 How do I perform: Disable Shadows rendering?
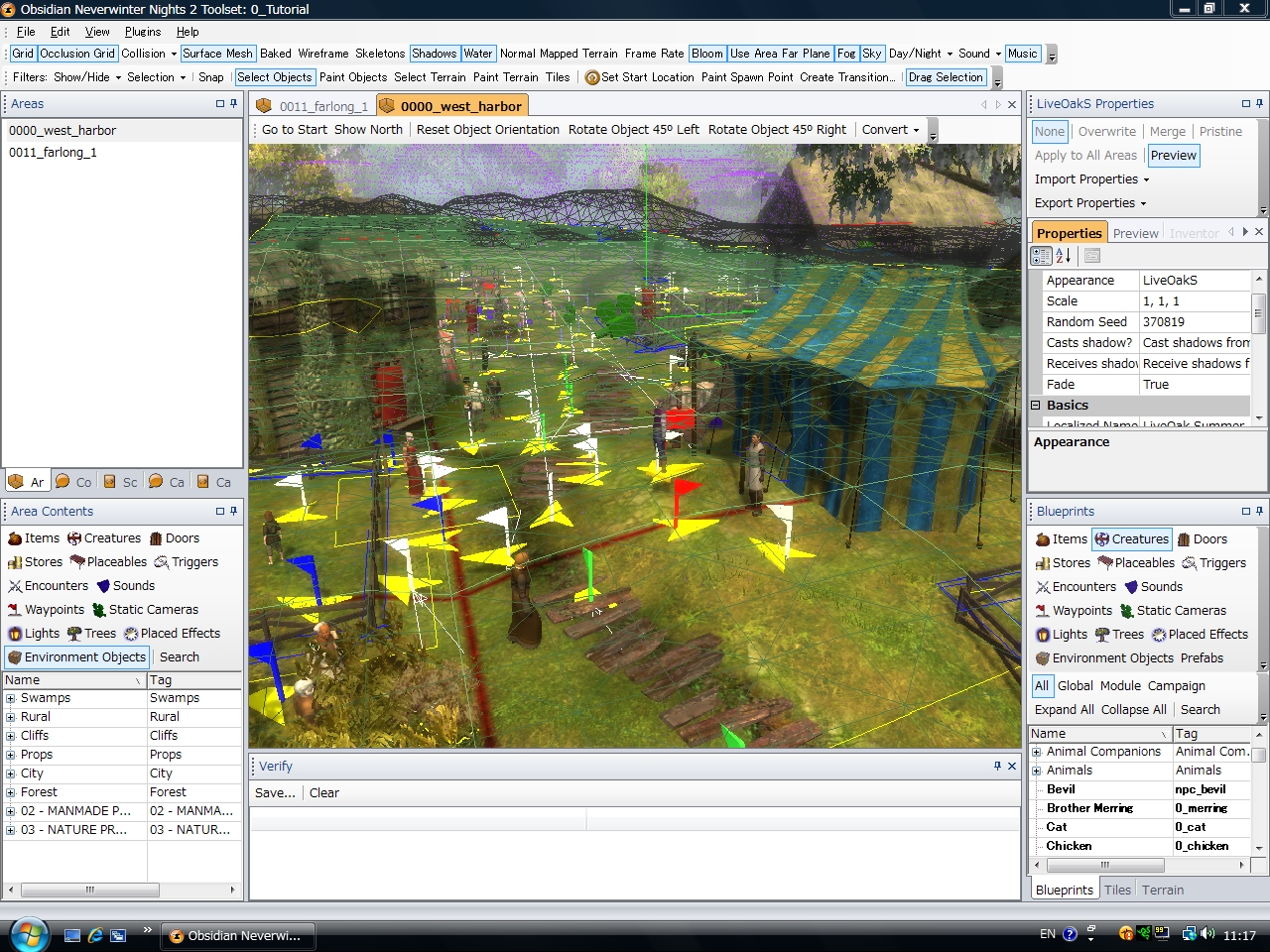[434, 54]
